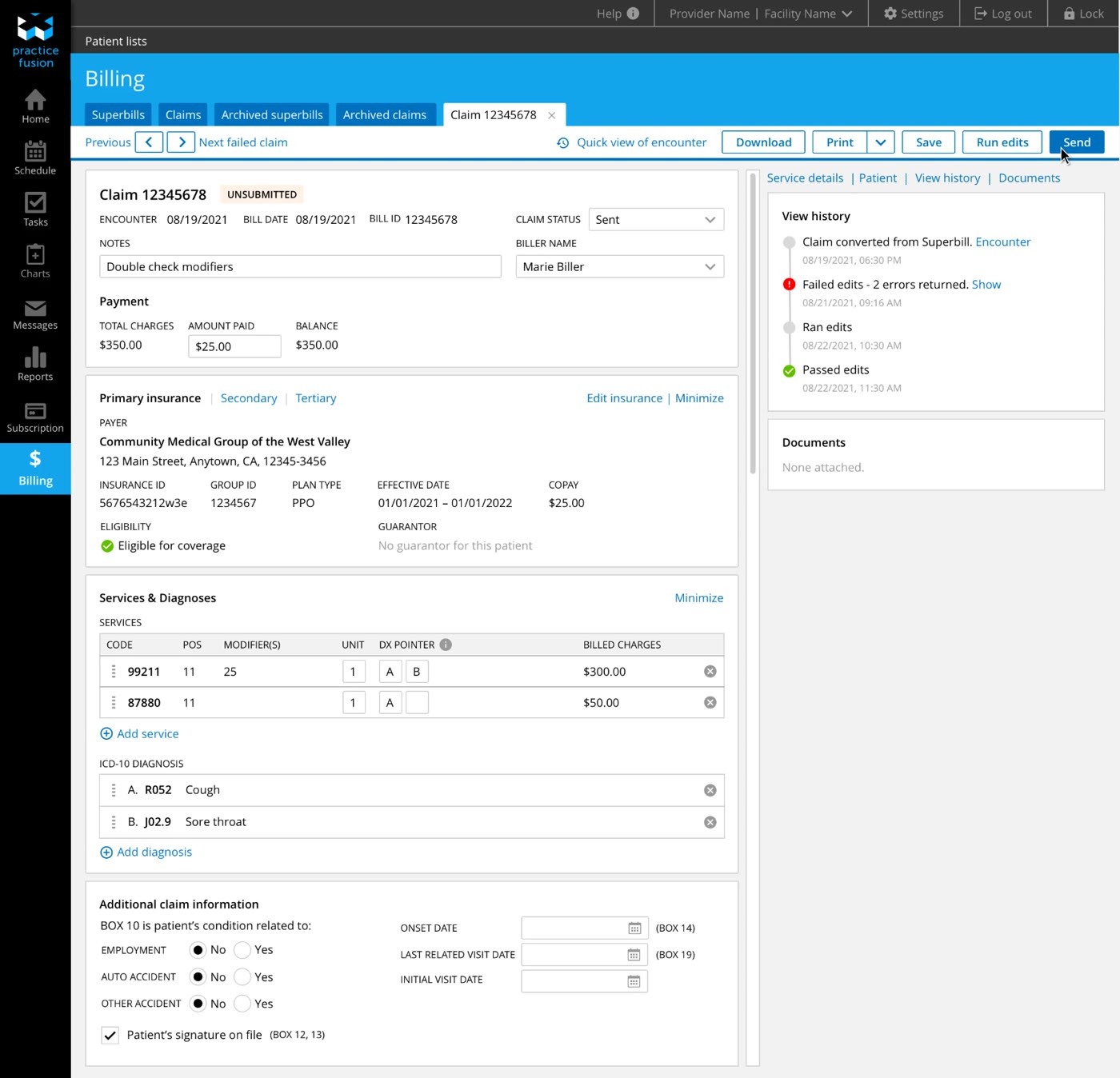Uncheck Patient's signature on file
This screenshot has width=1120, height=1078.
[x=110, y=1035]
